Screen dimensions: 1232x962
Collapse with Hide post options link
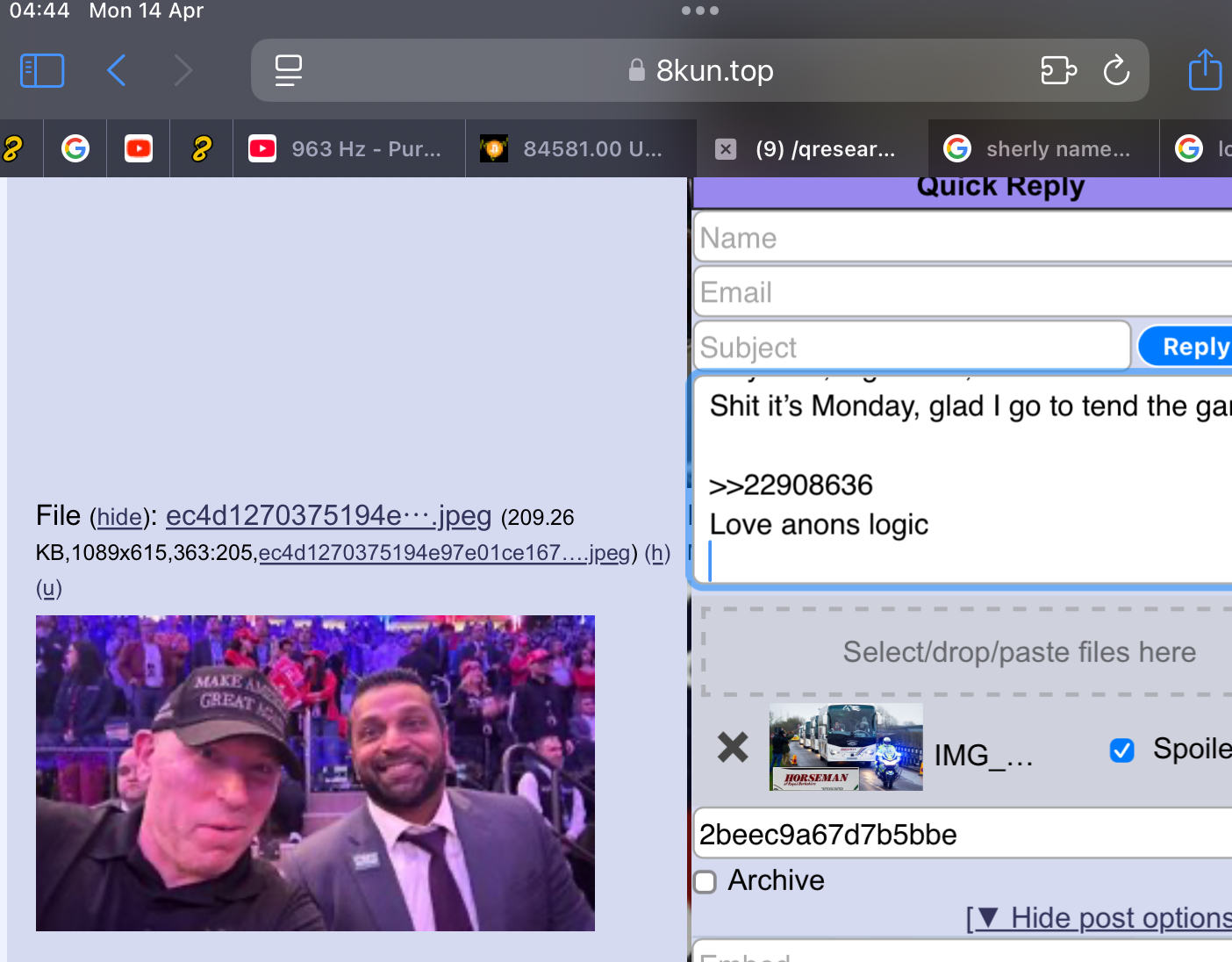pyautogui.click(x=1099, y=918)
